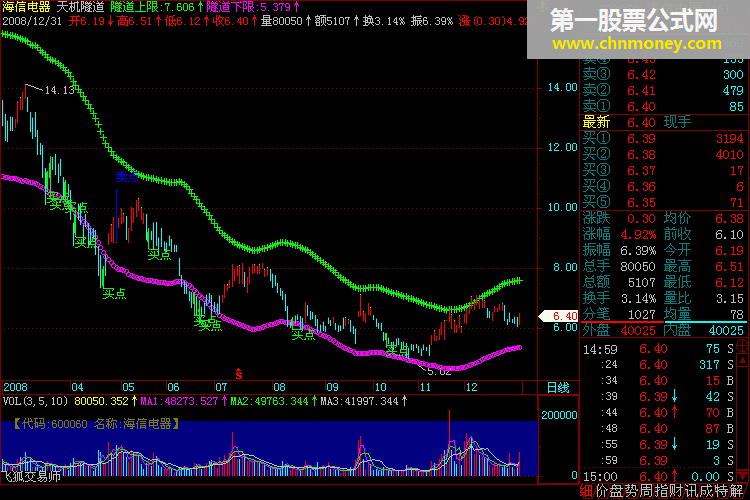Click the 飞狐交易师 label at bottom left
Screen dimensions: 750x500
coord(31,476)
